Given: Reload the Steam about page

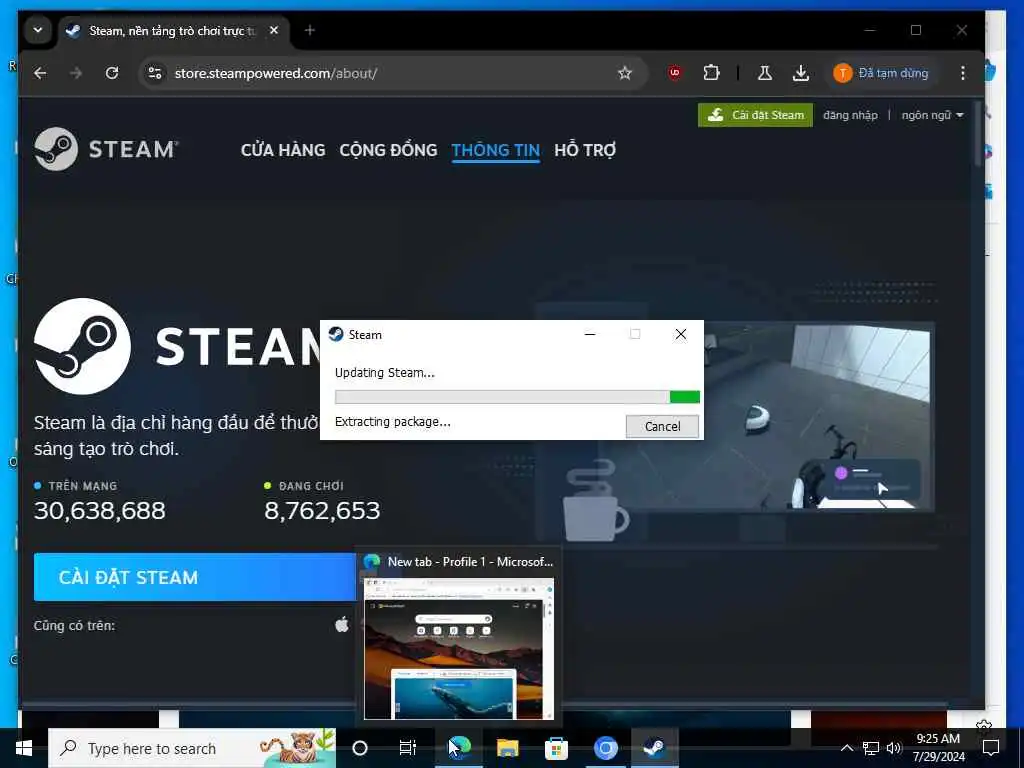Looking at the screenshot, I should tap(112, 73).
